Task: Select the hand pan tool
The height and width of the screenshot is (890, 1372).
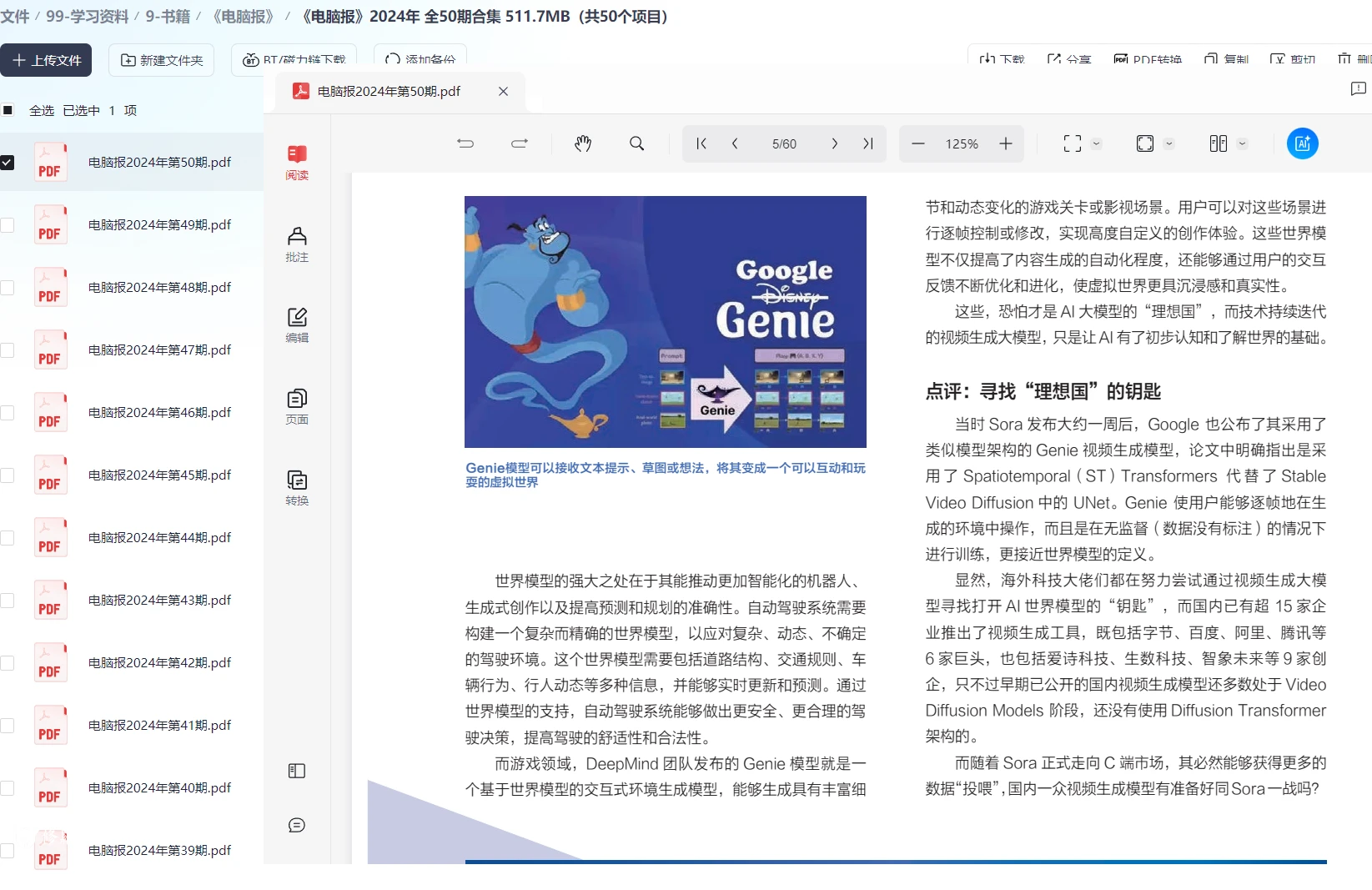Action: coord(583,143)
